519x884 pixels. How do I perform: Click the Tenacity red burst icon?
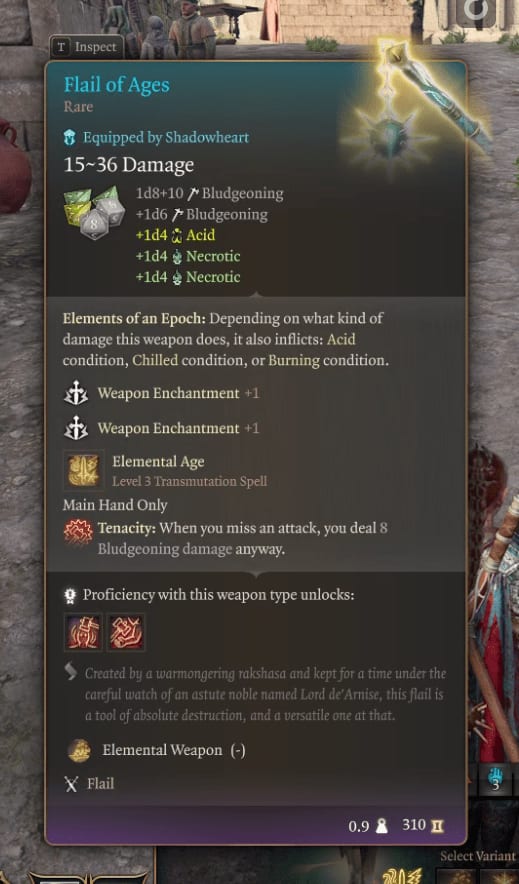pos(78,533)
